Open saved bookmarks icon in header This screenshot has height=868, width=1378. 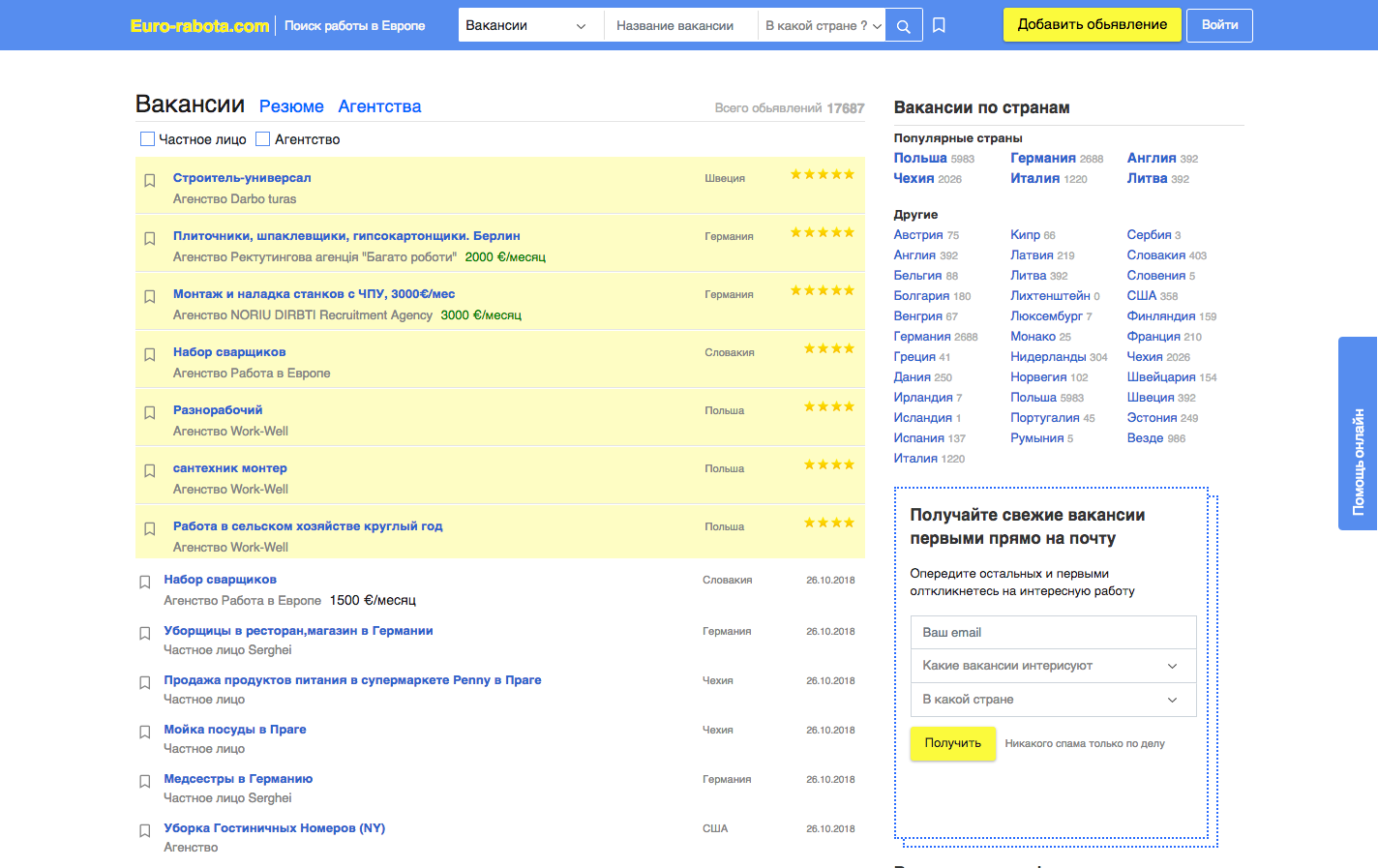tap(939, 26)
